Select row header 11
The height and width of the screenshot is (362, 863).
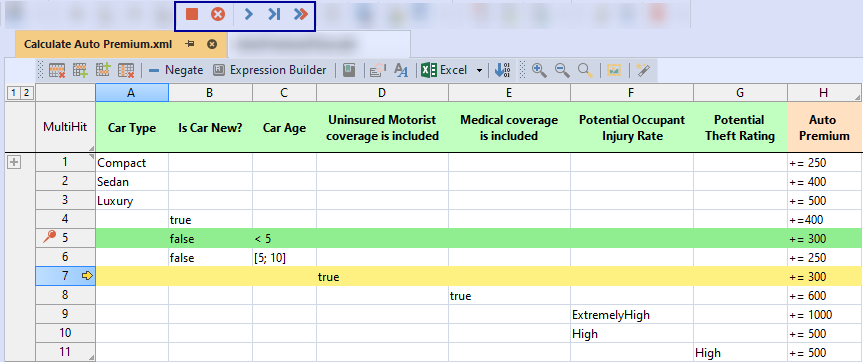click(x=65, y=353)
